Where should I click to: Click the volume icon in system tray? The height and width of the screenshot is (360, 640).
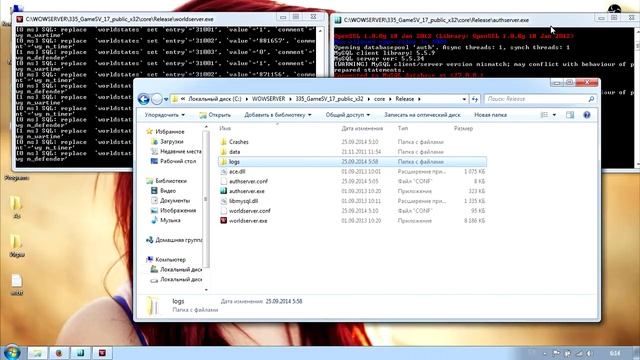(x=589, y=353)
